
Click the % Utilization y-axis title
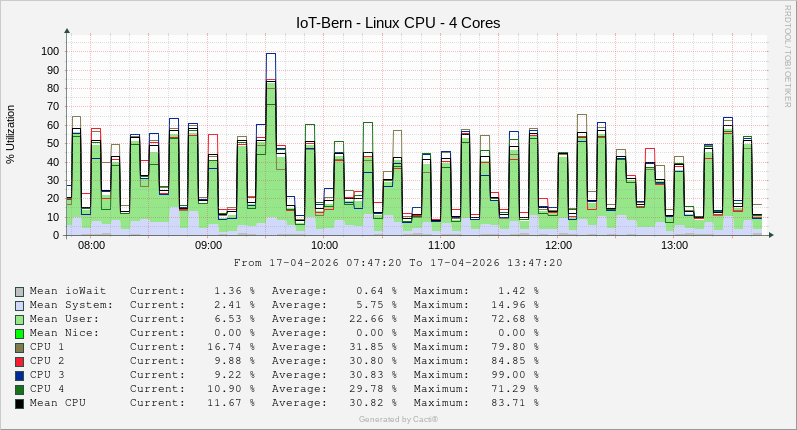pos(11,134)
